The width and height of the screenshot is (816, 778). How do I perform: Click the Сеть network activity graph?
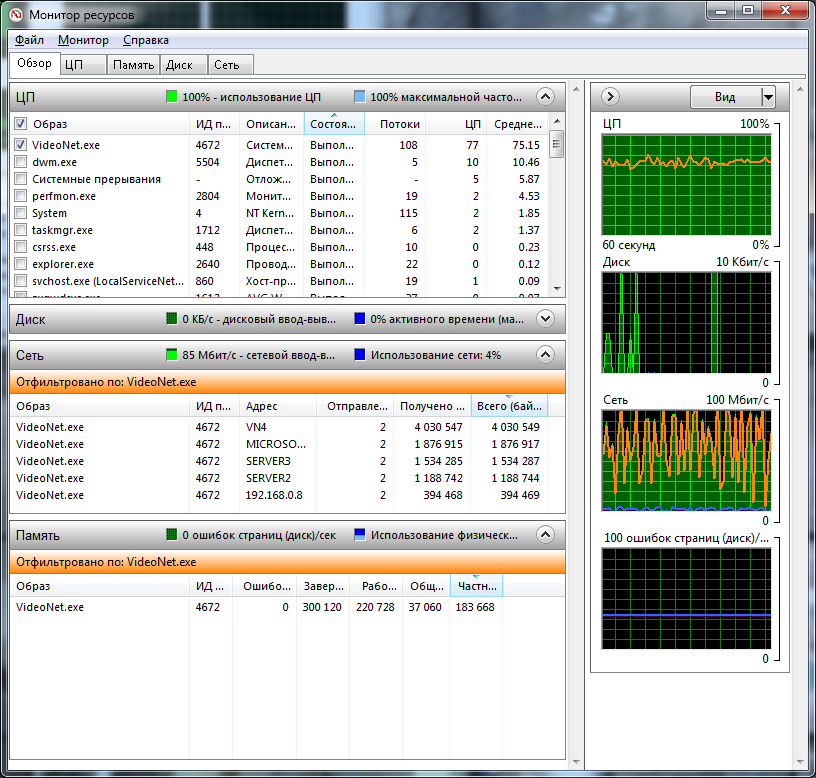[686, 461]
